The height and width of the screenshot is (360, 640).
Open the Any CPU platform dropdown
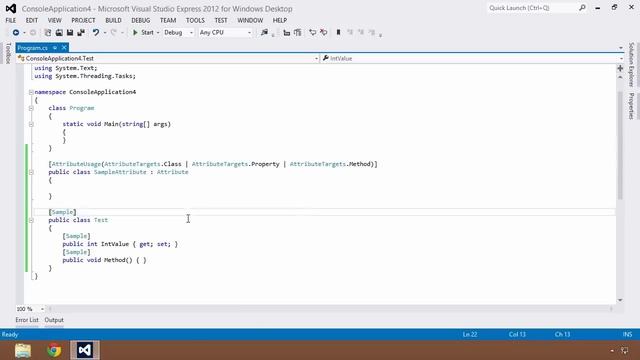(225, 32)
